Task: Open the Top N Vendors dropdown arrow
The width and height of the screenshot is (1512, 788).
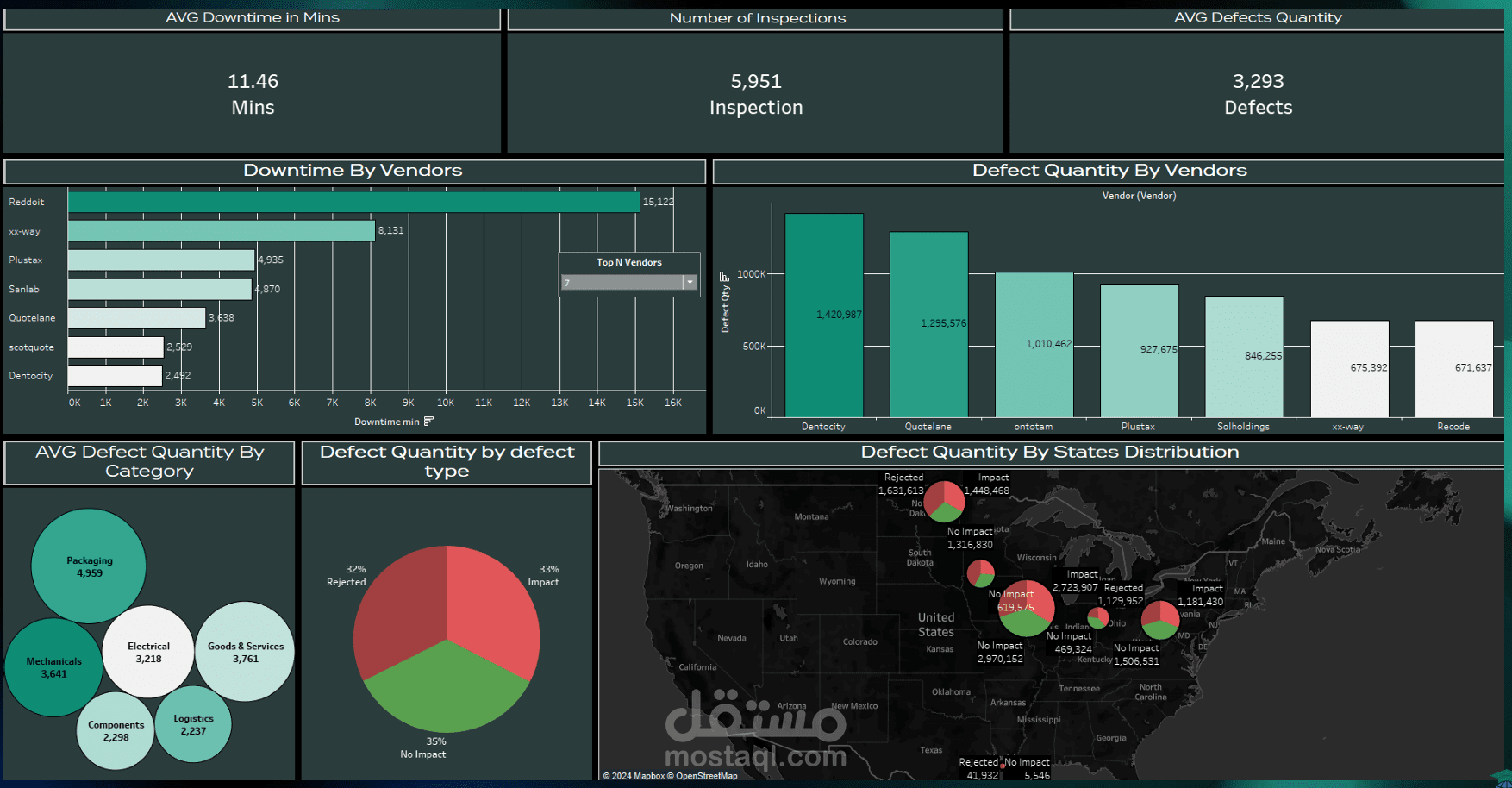Action: pyautogui.click(x=690, y=283)
